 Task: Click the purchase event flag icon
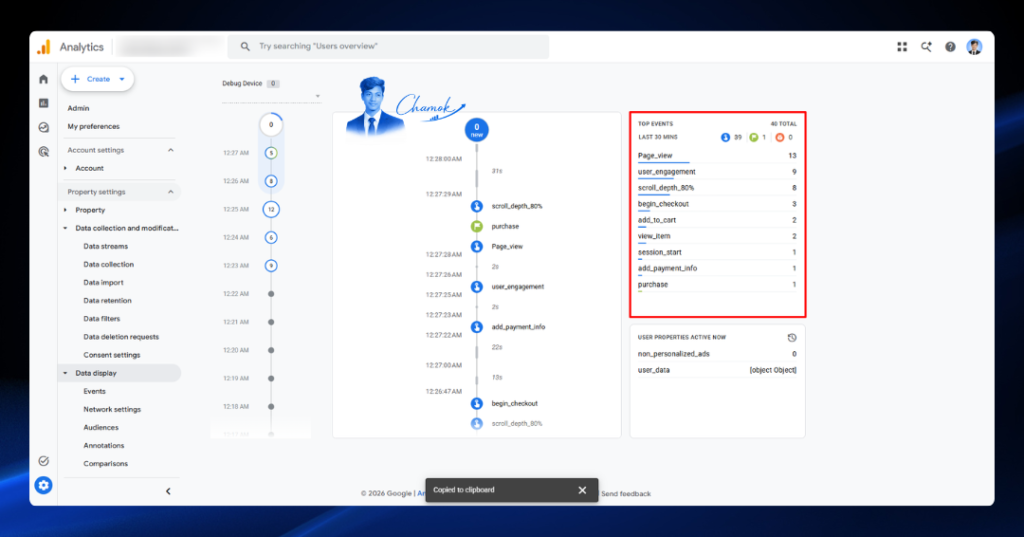pyautogui.click(x=477, y=226)
